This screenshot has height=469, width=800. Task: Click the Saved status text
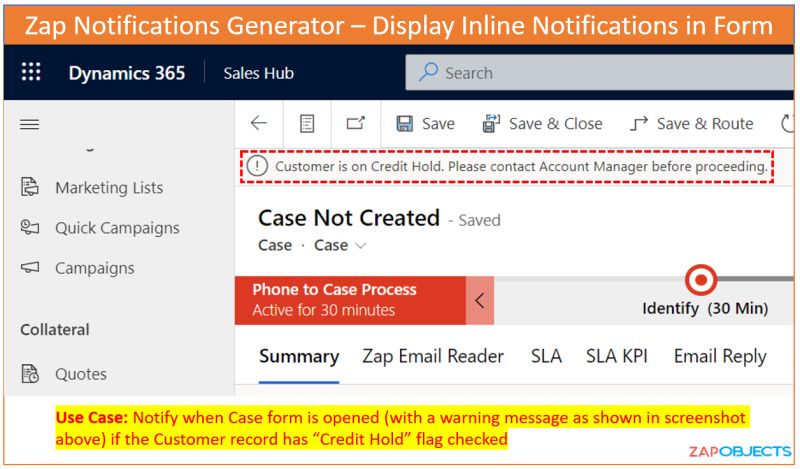click(x=480, y=220)
